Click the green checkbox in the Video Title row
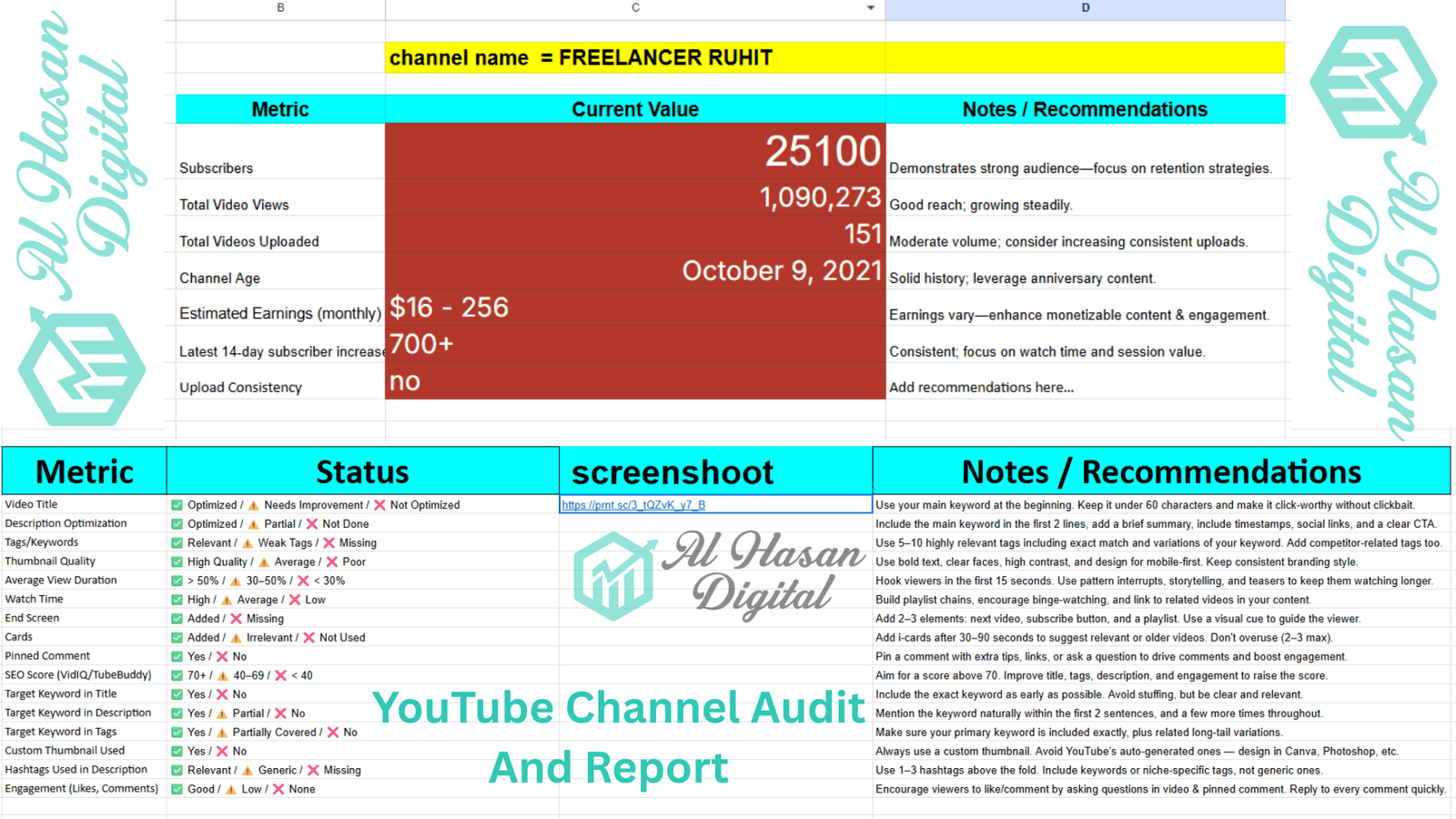Image resolution: width=1456 pixels, height=819 pixels. coord(177,505)
